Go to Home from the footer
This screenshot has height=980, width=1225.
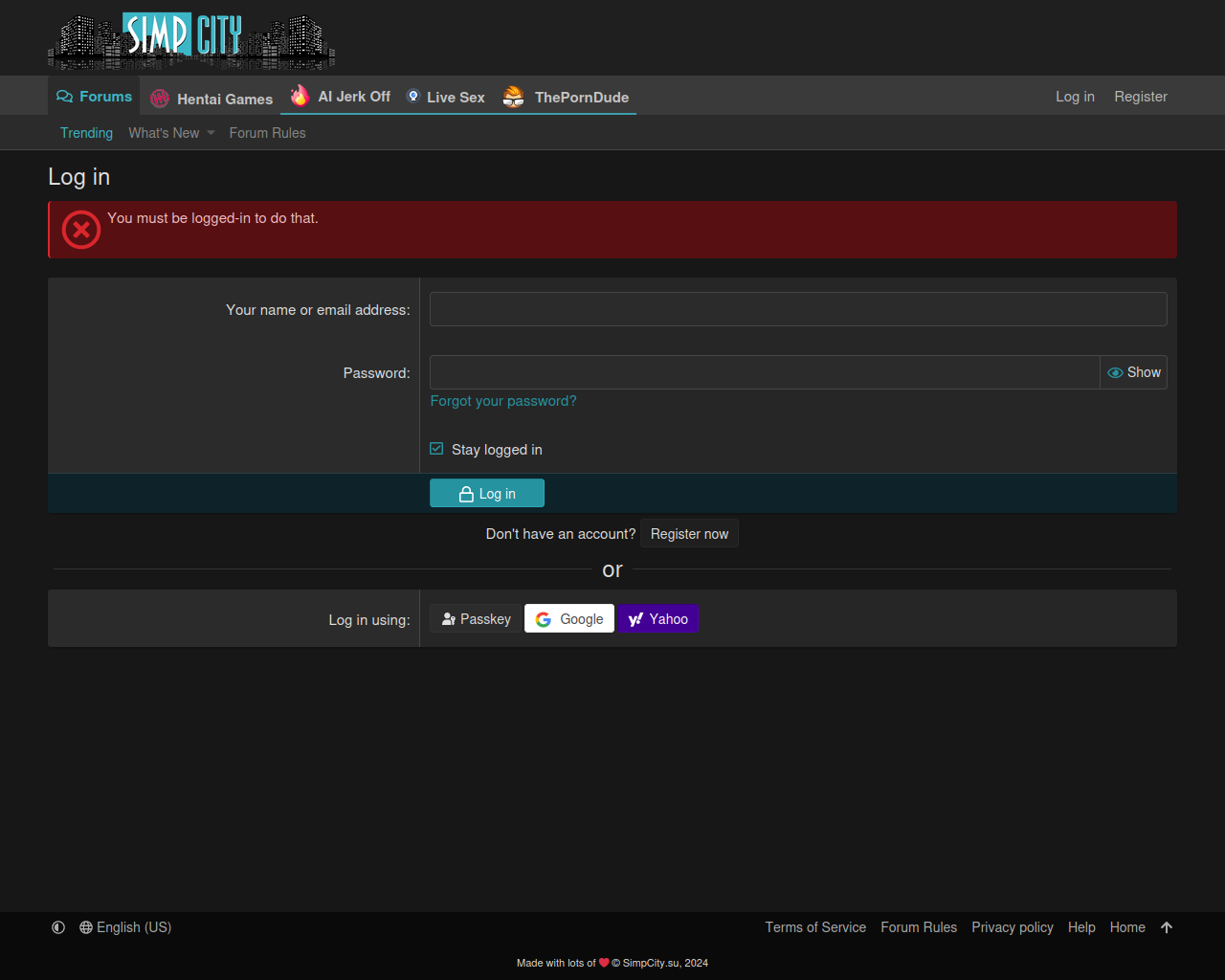click(x=1127, y=927)
